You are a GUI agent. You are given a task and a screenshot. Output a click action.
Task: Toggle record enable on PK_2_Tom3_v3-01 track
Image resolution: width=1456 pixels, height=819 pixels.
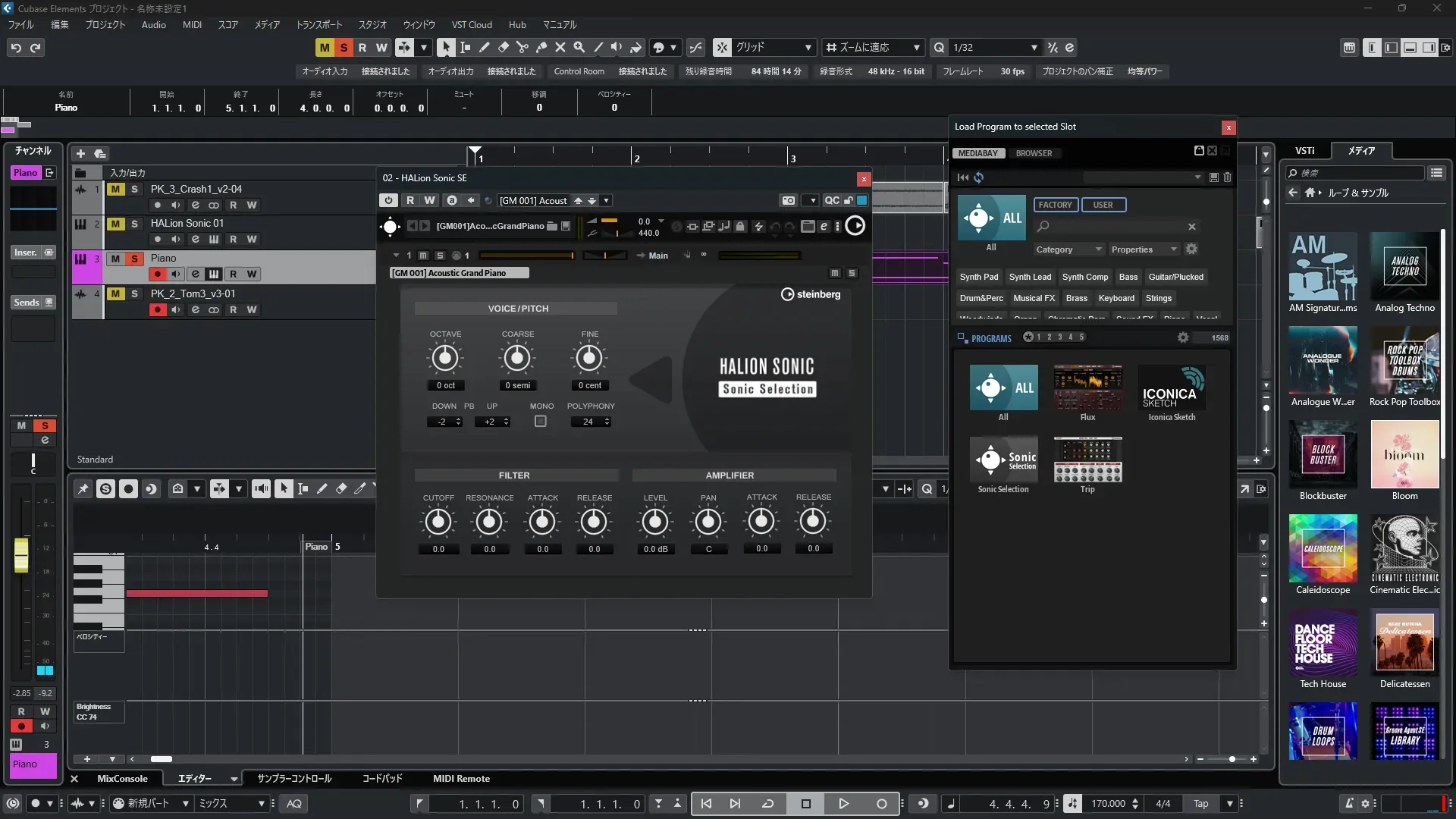(157, 309)
